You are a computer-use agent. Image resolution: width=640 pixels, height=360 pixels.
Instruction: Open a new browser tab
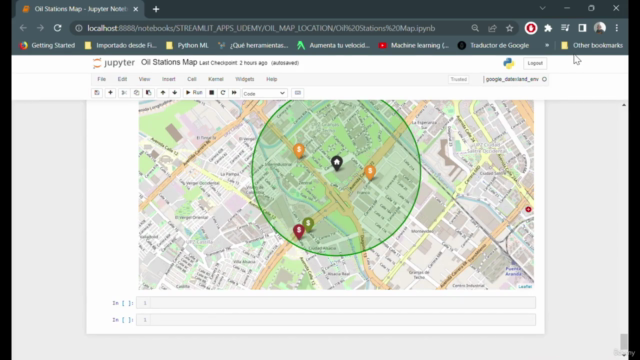156,9
